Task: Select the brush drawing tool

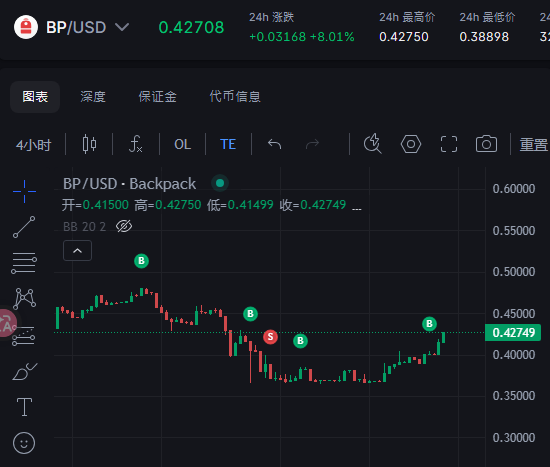Action: tap(25, 372)
